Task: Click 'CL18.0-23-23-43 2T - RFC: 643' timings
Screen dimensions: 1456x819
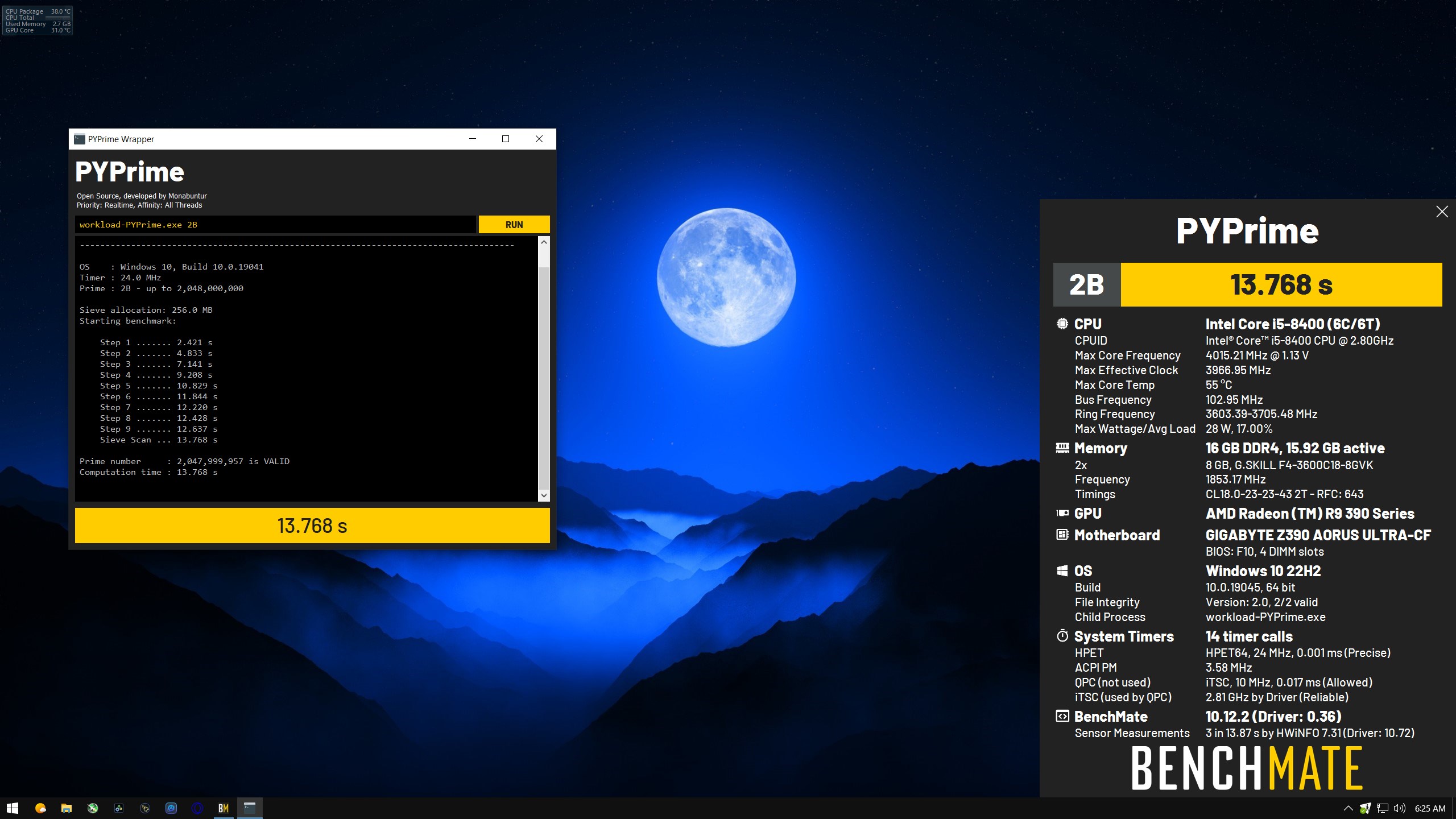Action: 1285,494
